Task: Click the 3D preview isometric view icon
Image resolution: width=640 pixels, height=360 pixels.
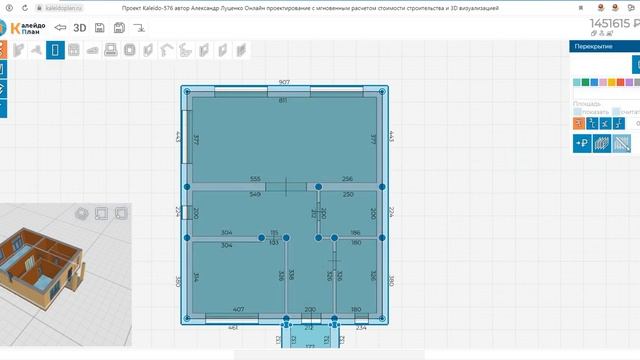Action: (x=82, y=213)
